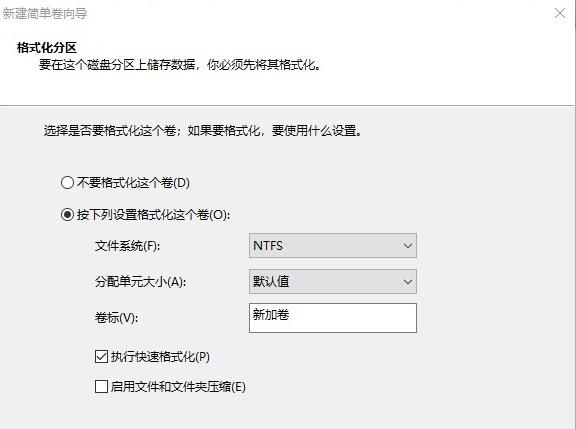Close the 新建简单卷向导 window with X
This screenshot has width=576, height=429.
point(560,13)
